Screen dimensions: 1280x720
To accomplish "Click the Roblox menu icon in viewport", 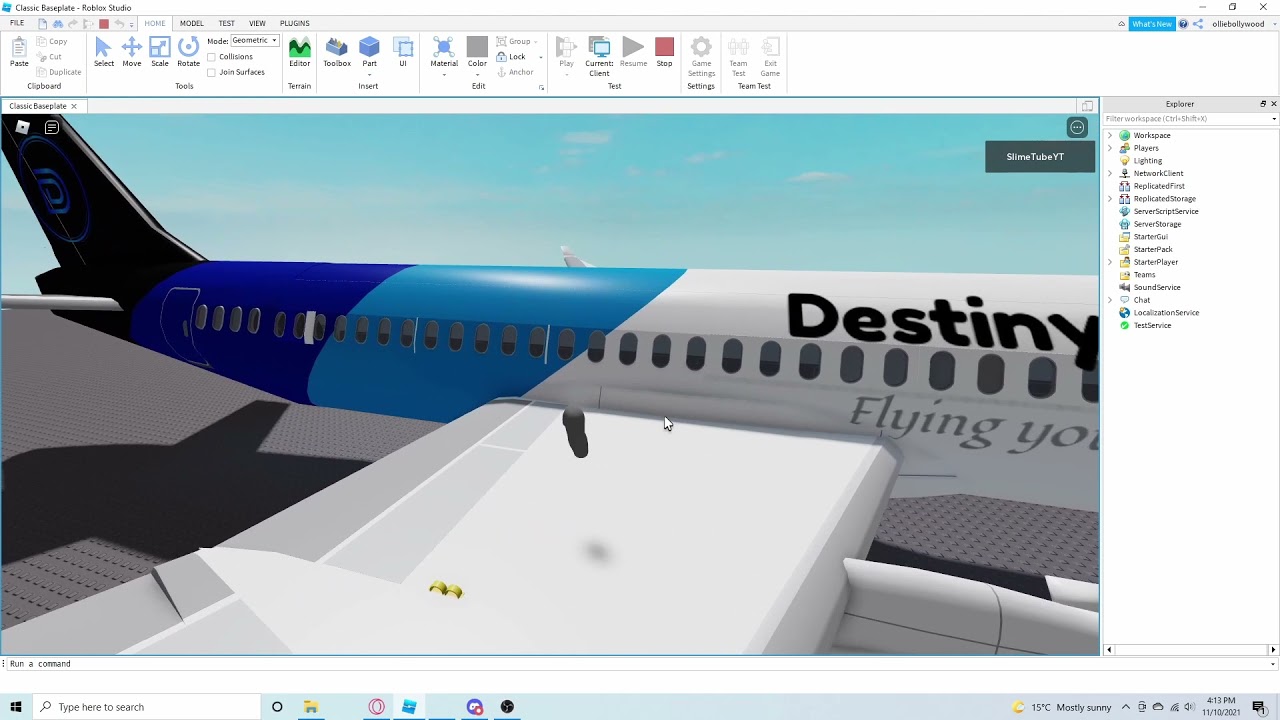I will click(x=22, y=127).
